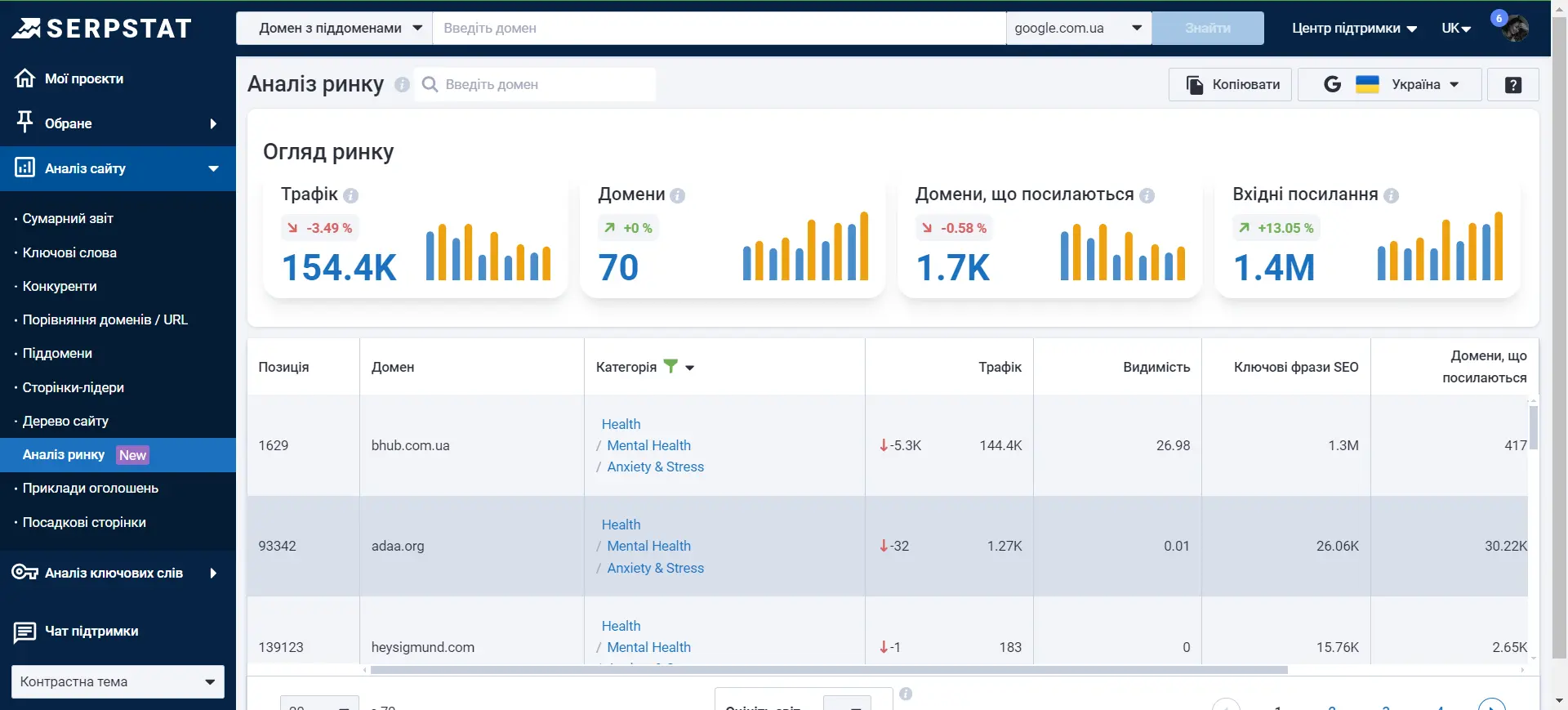This screenshot has width=1568, height=710.
Task: Go to Сторінки-лідери
Action: pyautogui.click(x=73, y=387)
